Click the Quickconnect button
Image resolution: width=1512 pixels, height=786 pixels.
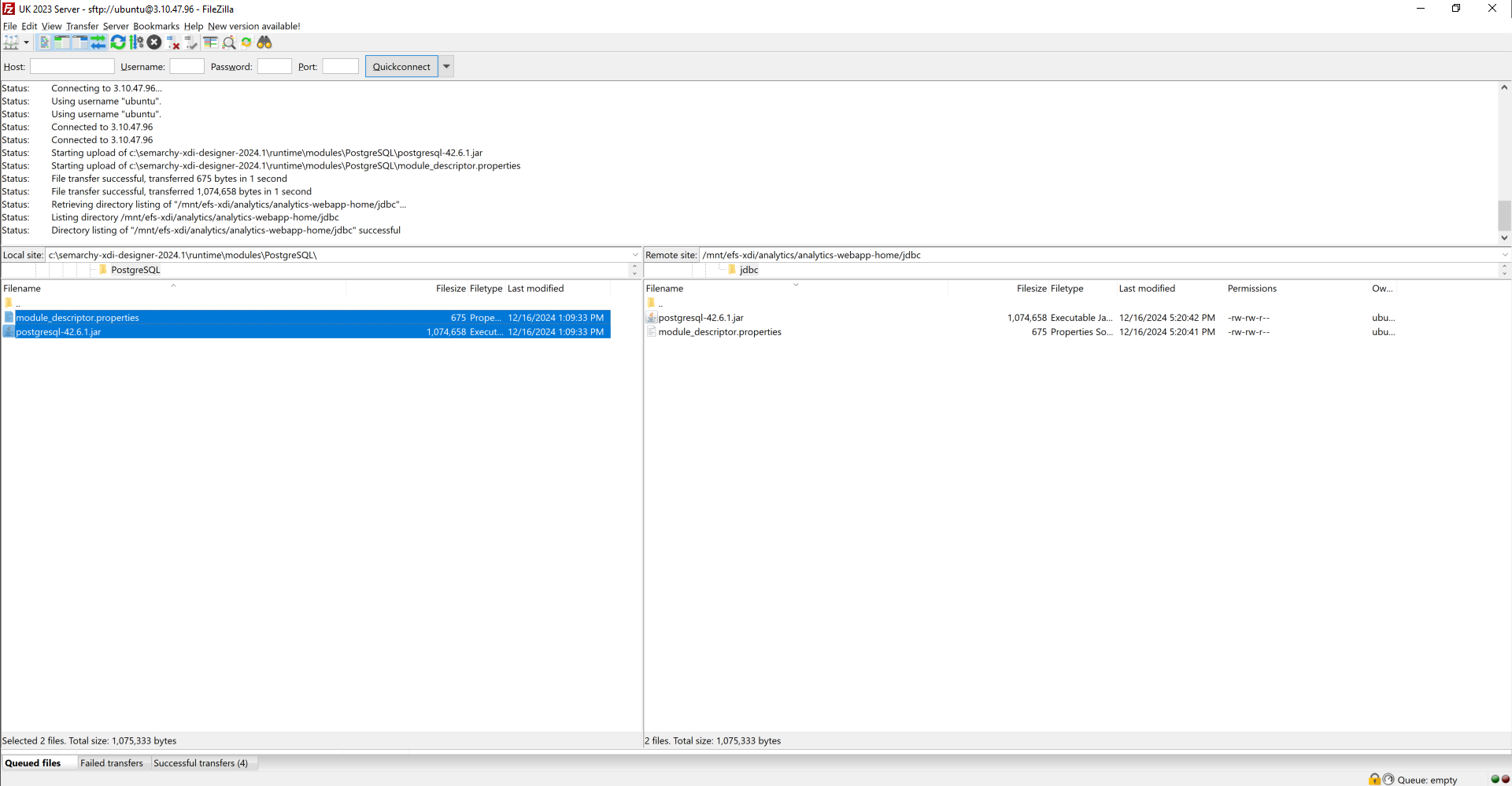pos(401,67)
